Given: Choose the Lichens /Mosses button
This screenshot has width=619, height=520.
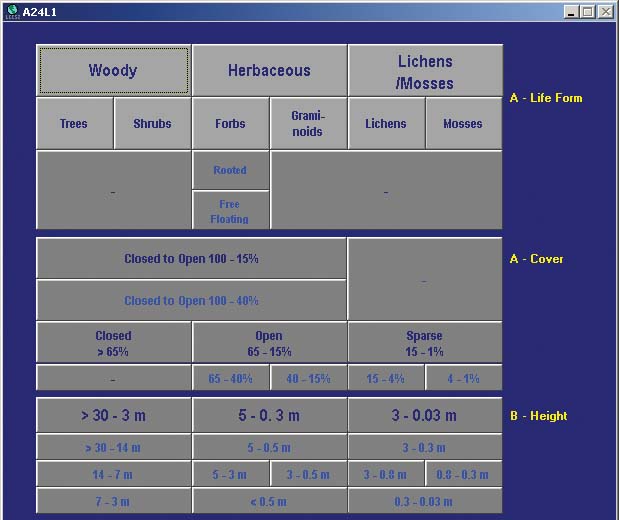Looking at the screenshot, I should (x=425, y=70).
